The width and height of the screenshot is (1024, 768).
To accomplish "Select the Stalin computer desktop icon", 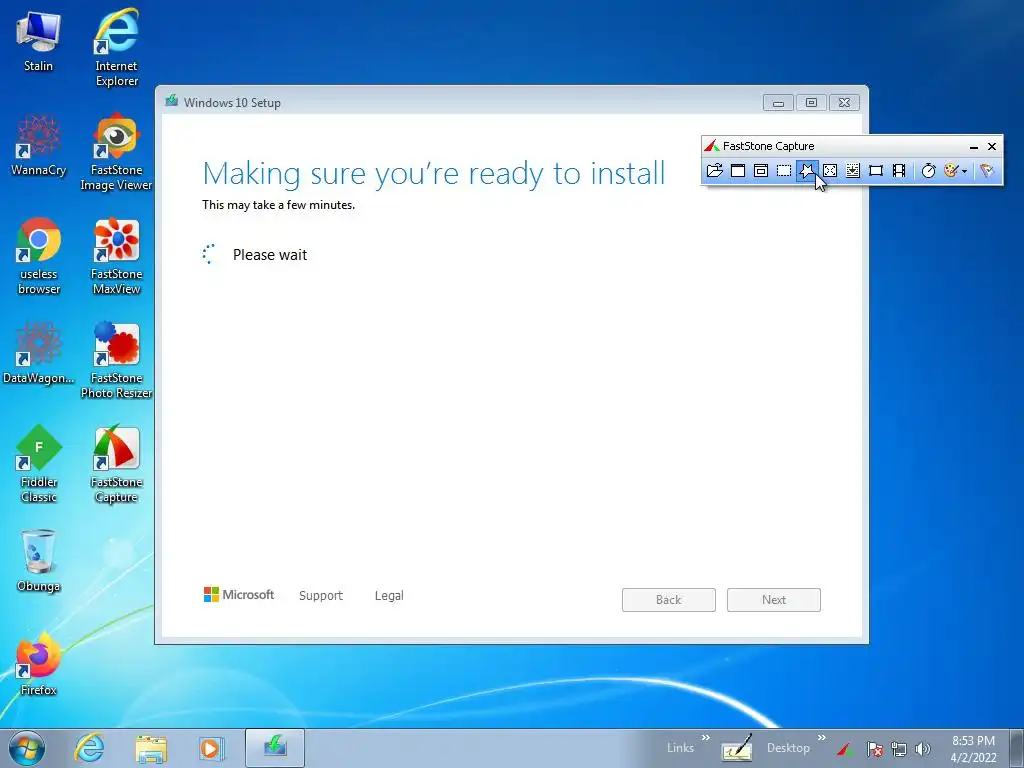I will point(38,42).
